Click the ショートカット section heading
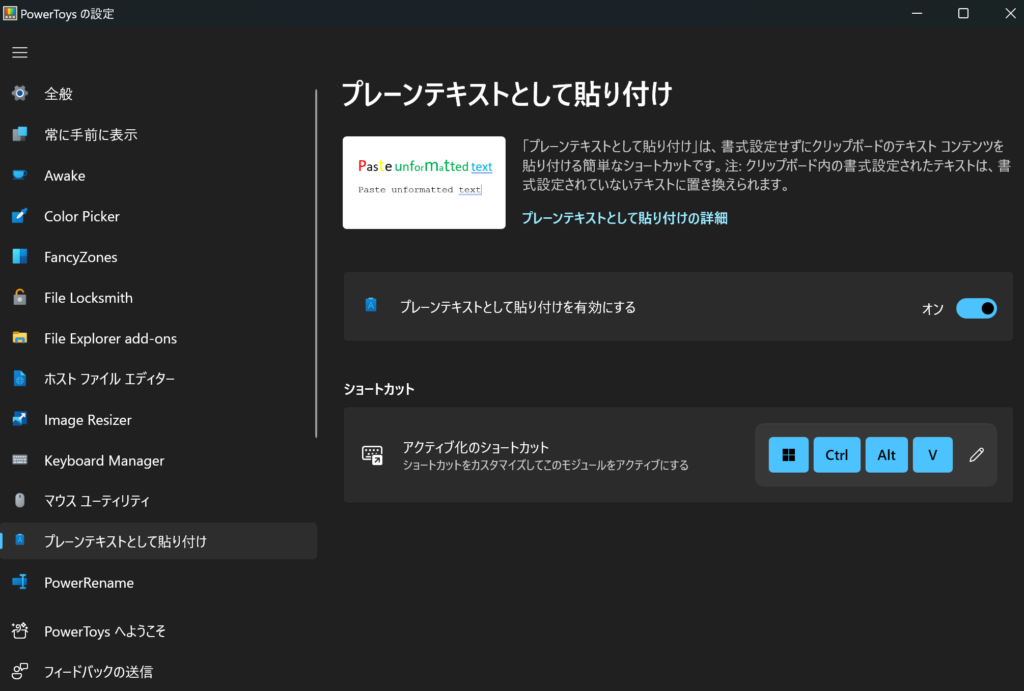 point(379,389)
